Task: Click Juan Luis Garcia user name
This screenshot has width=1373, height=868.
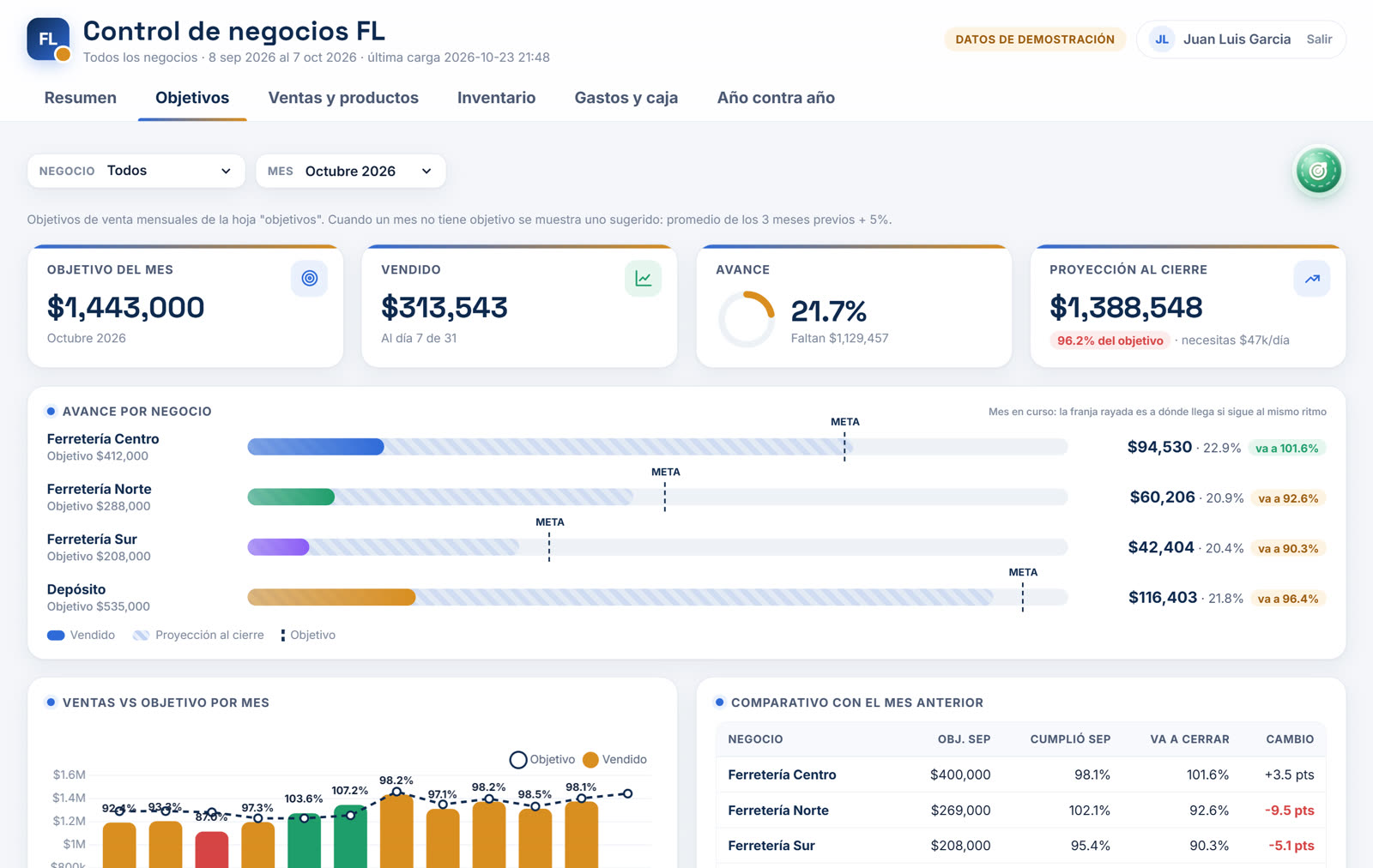Action: 1237,39
